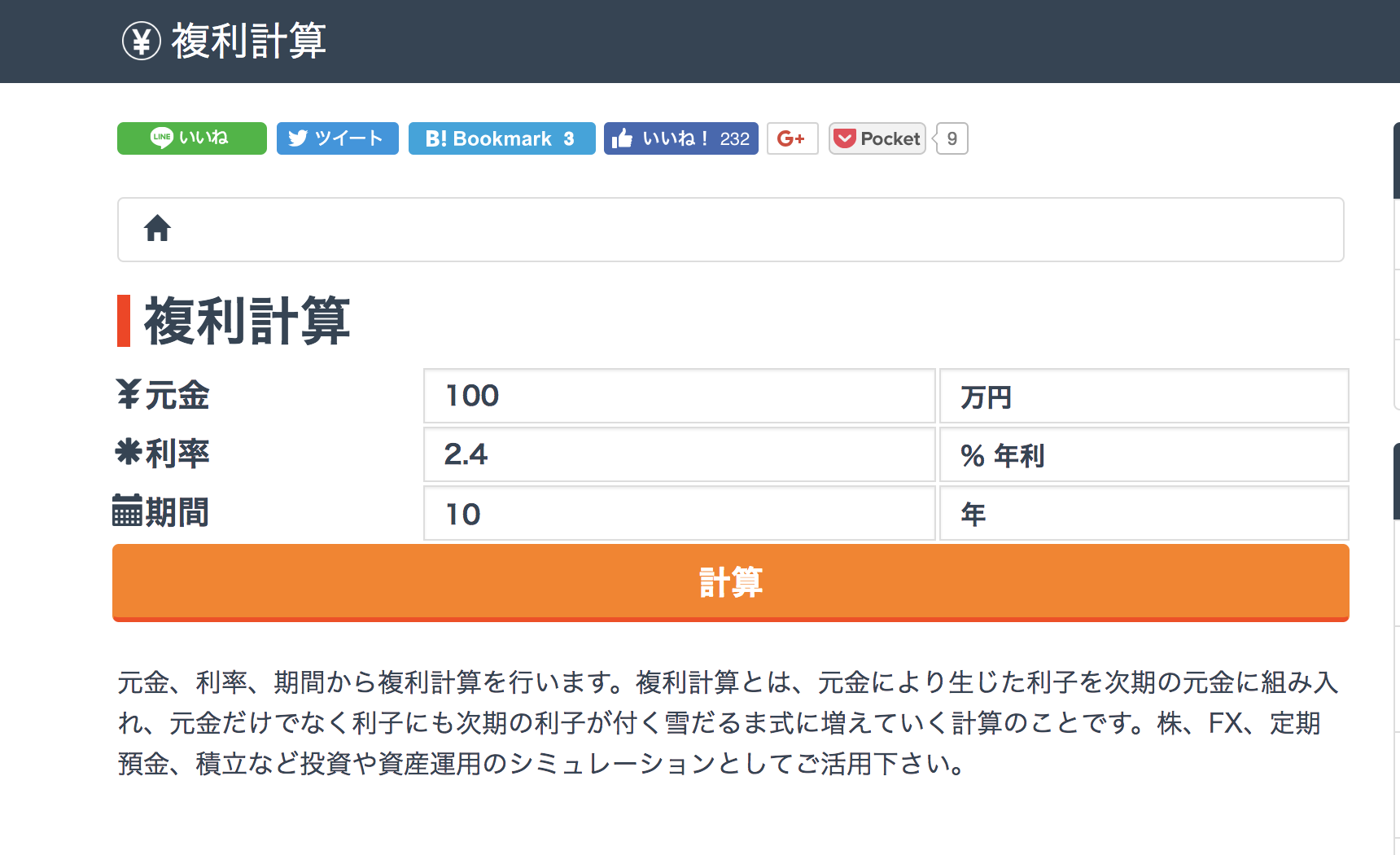
Task: Click the Pocket logo icon
Action: pyautogui.click(x=845, y=138)
